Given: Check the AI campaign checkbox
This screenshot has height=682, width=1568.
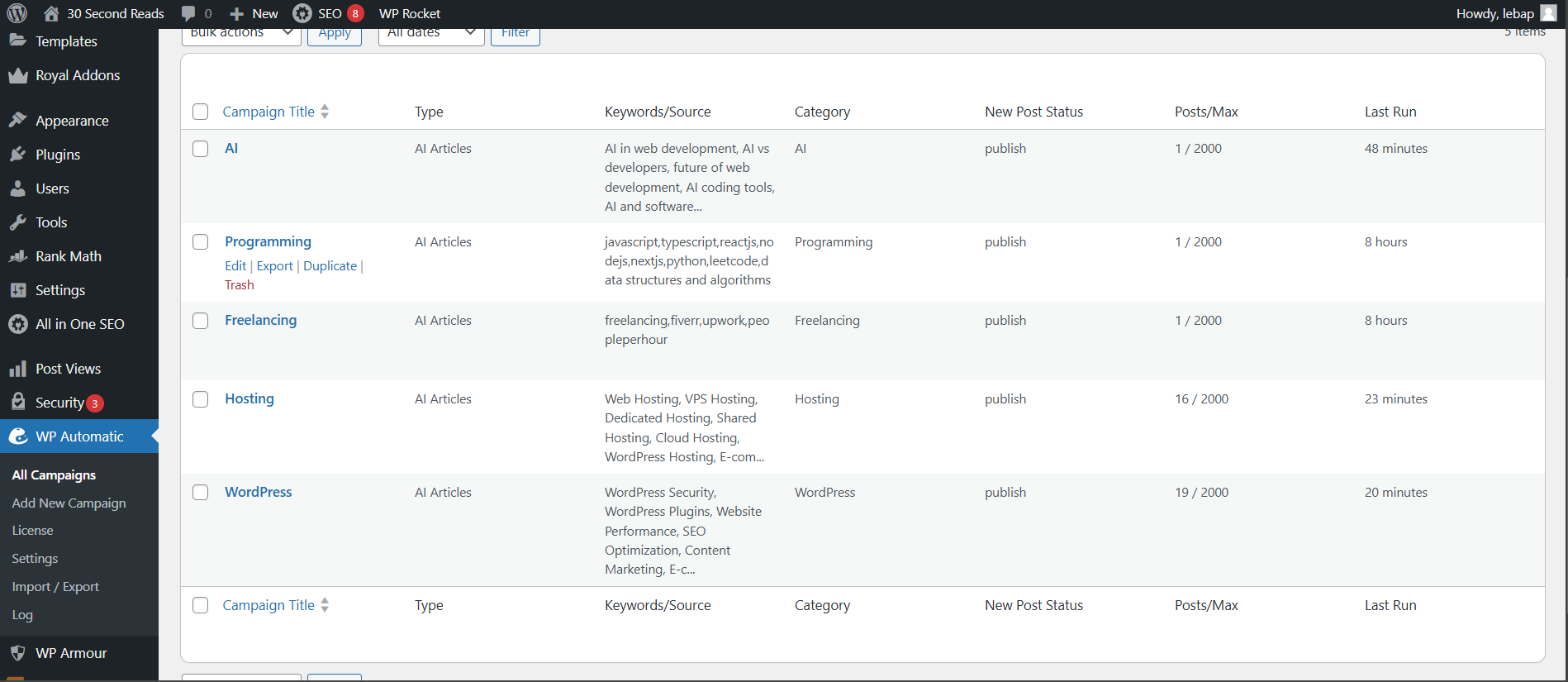Looking at the screenshot, I should [200, 149].
